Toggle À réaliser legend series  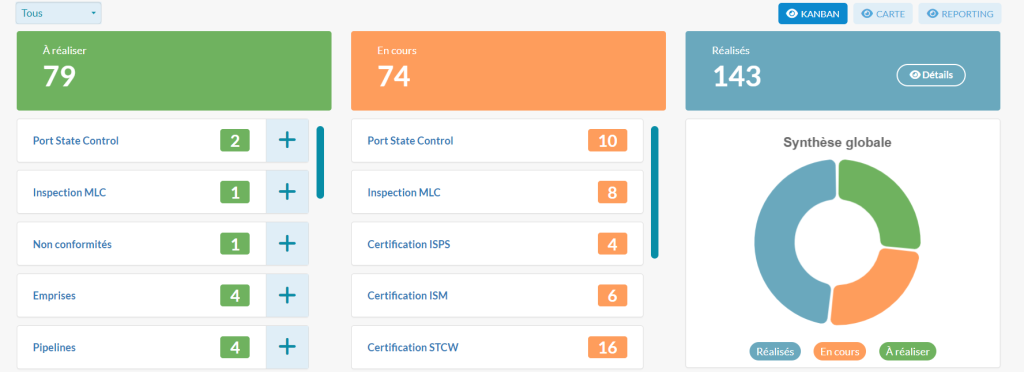[x=908, y=351]
